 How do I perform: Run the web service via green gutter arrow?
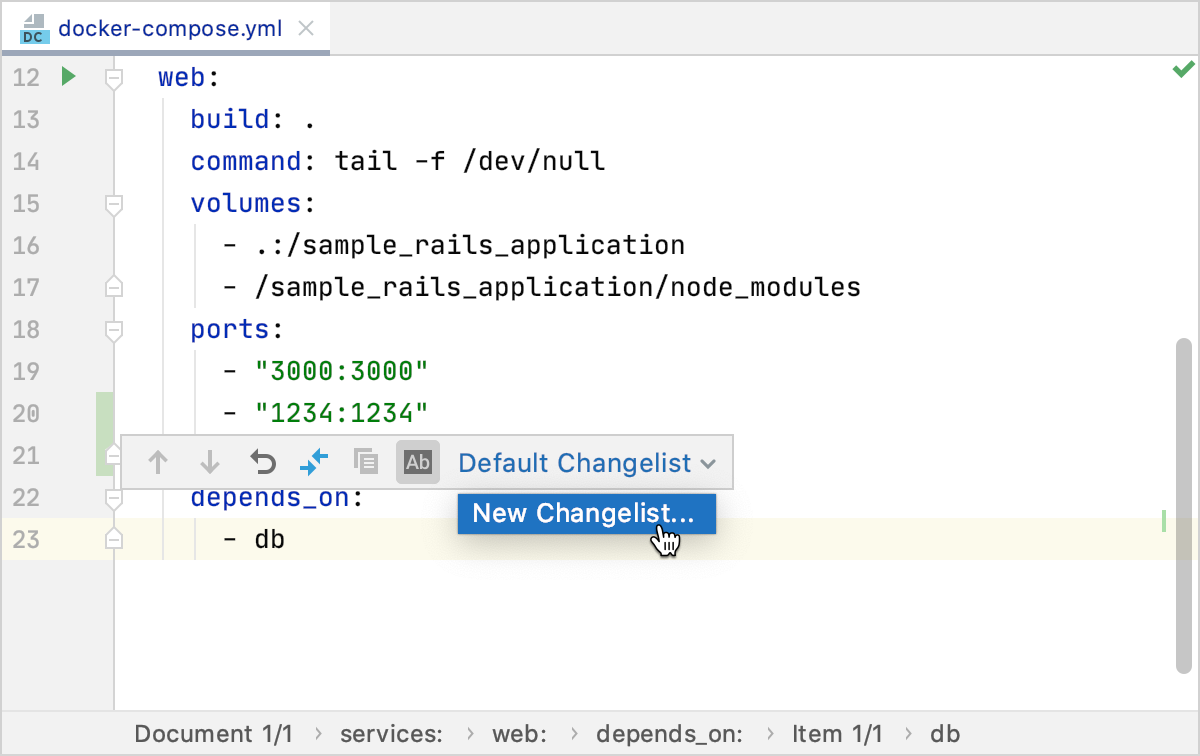(x=67, y=76)
